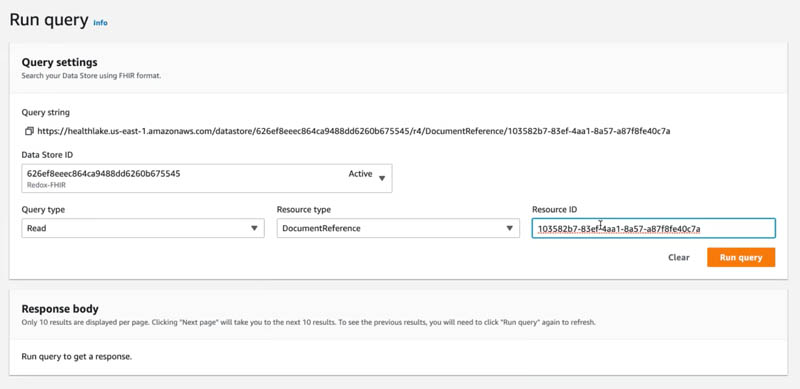
Task: Click the Active status label
Action: pyautogui.click(x=360, y=174)
